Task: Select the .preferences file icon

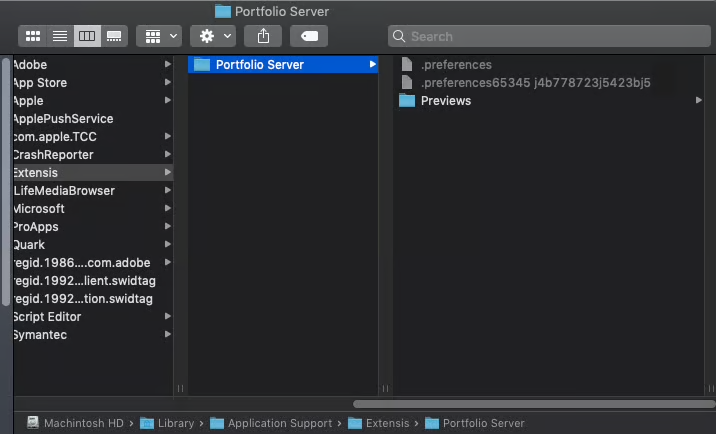Action: (x=406, y=64)
